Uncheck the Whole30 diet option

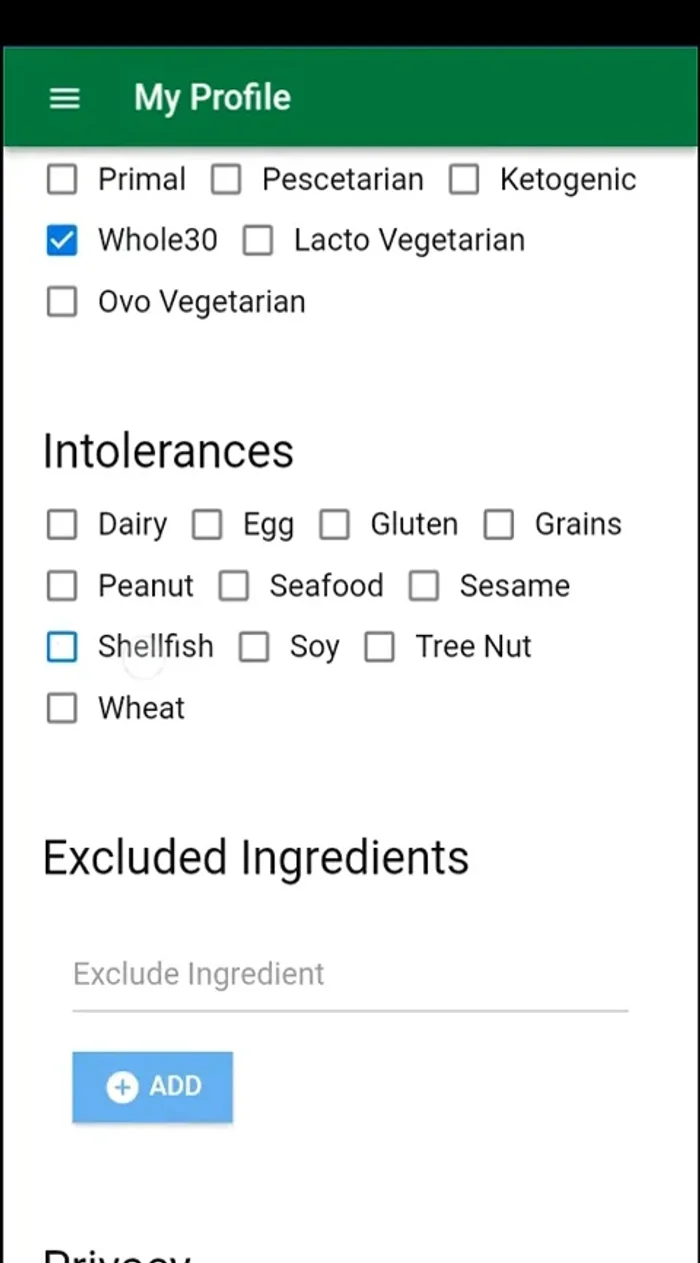[x=62, y=240]
